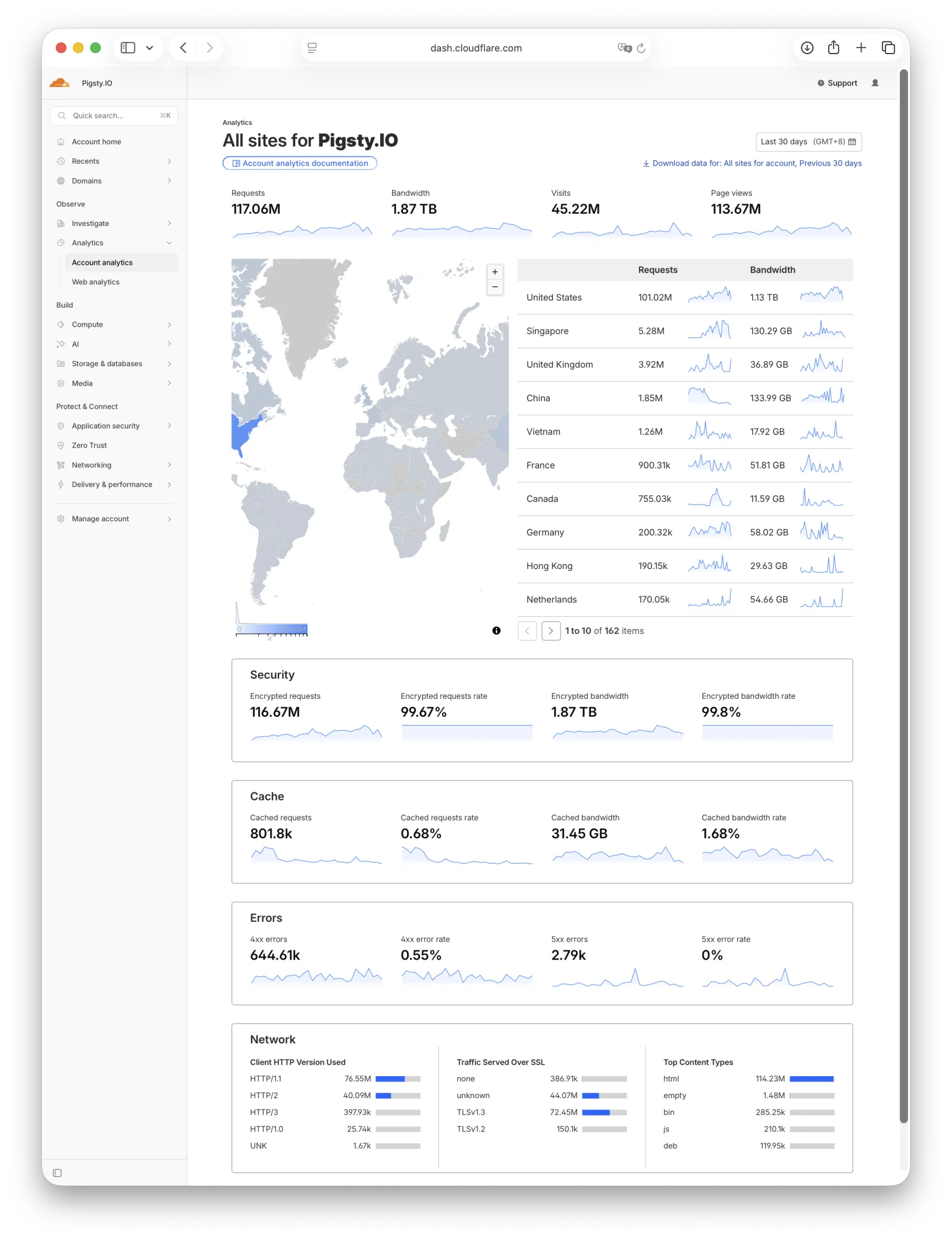Click the Account home house icon
The width and height of the screenshot is (952, 1241).
click(61, 142)
